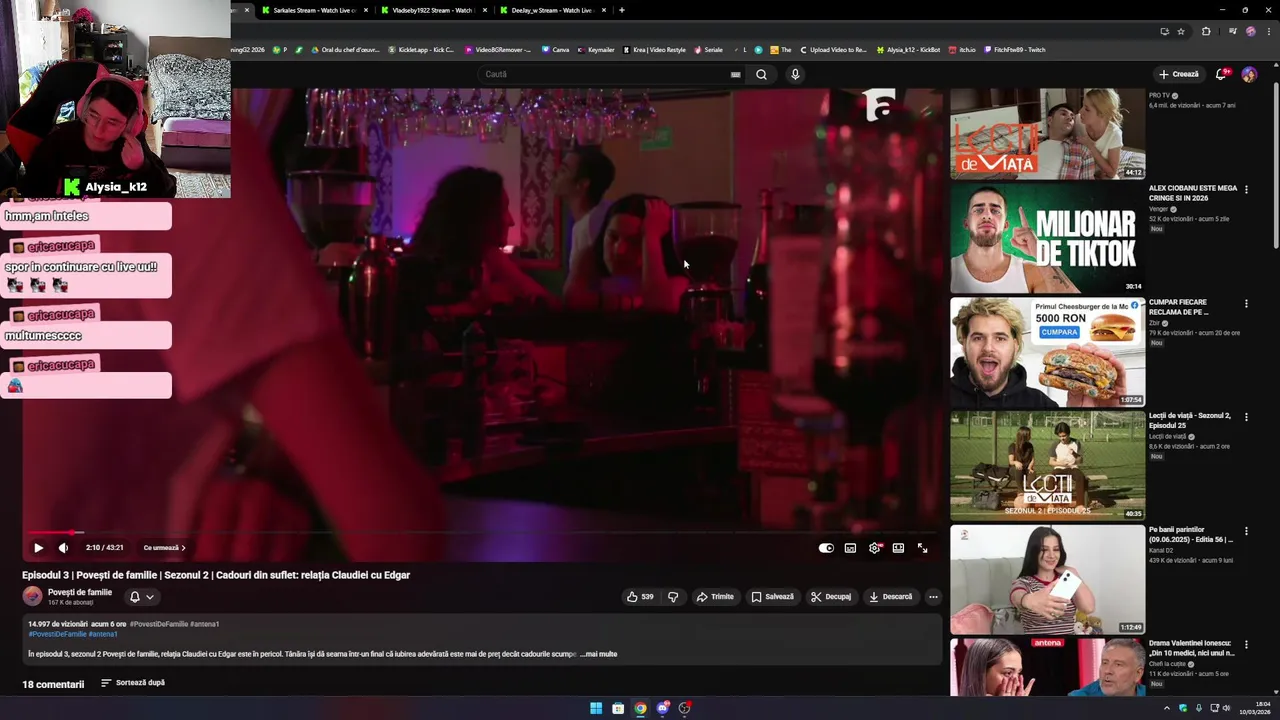Open the Chrome extensions puzzle icon

point(1205,31)
